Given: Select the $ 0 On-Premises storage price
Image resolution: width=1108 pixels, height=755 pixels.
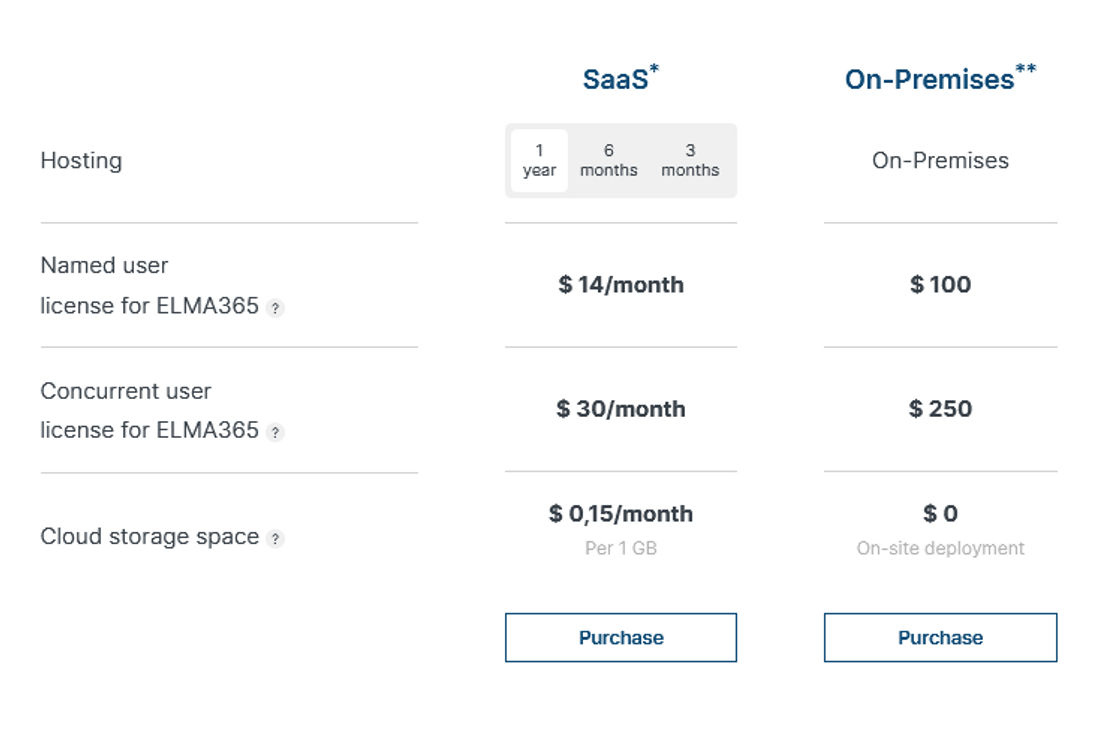Looking at the screenshot, I should pyautogui.click(x=941, y=513).
